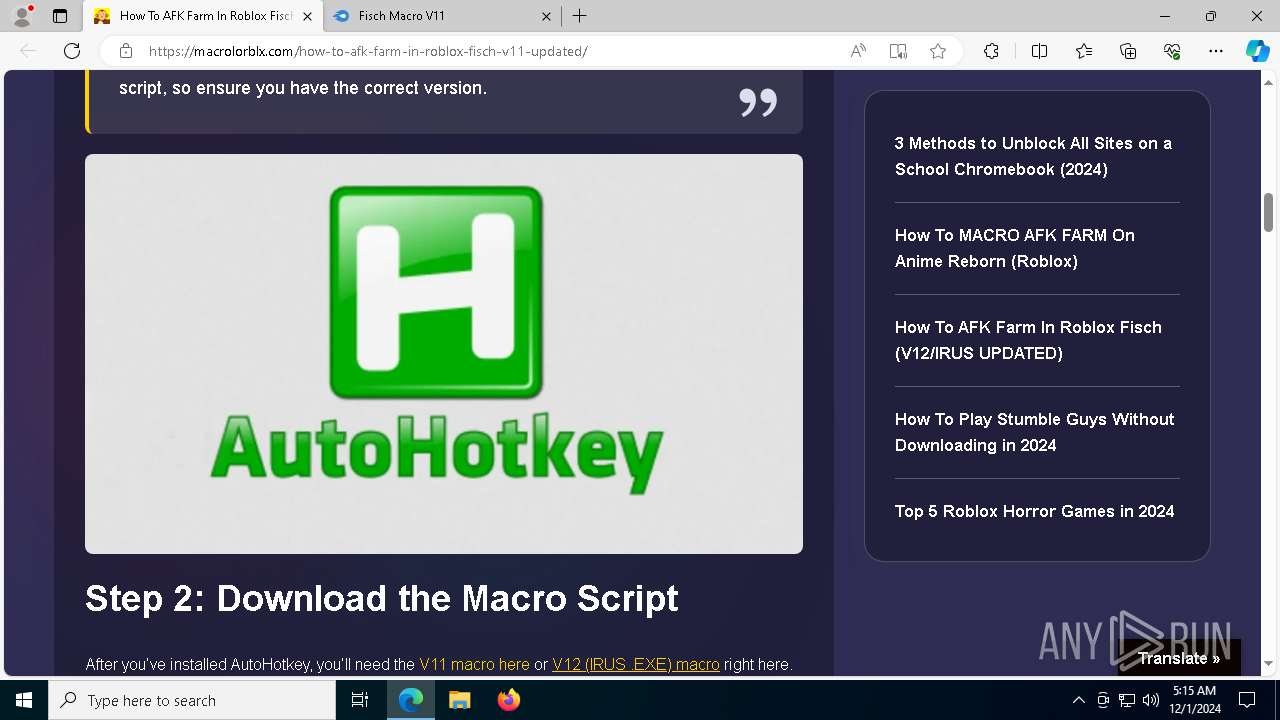Open the Favorites list
The height and width of the screenshot is (720, 1280).
1084,51
